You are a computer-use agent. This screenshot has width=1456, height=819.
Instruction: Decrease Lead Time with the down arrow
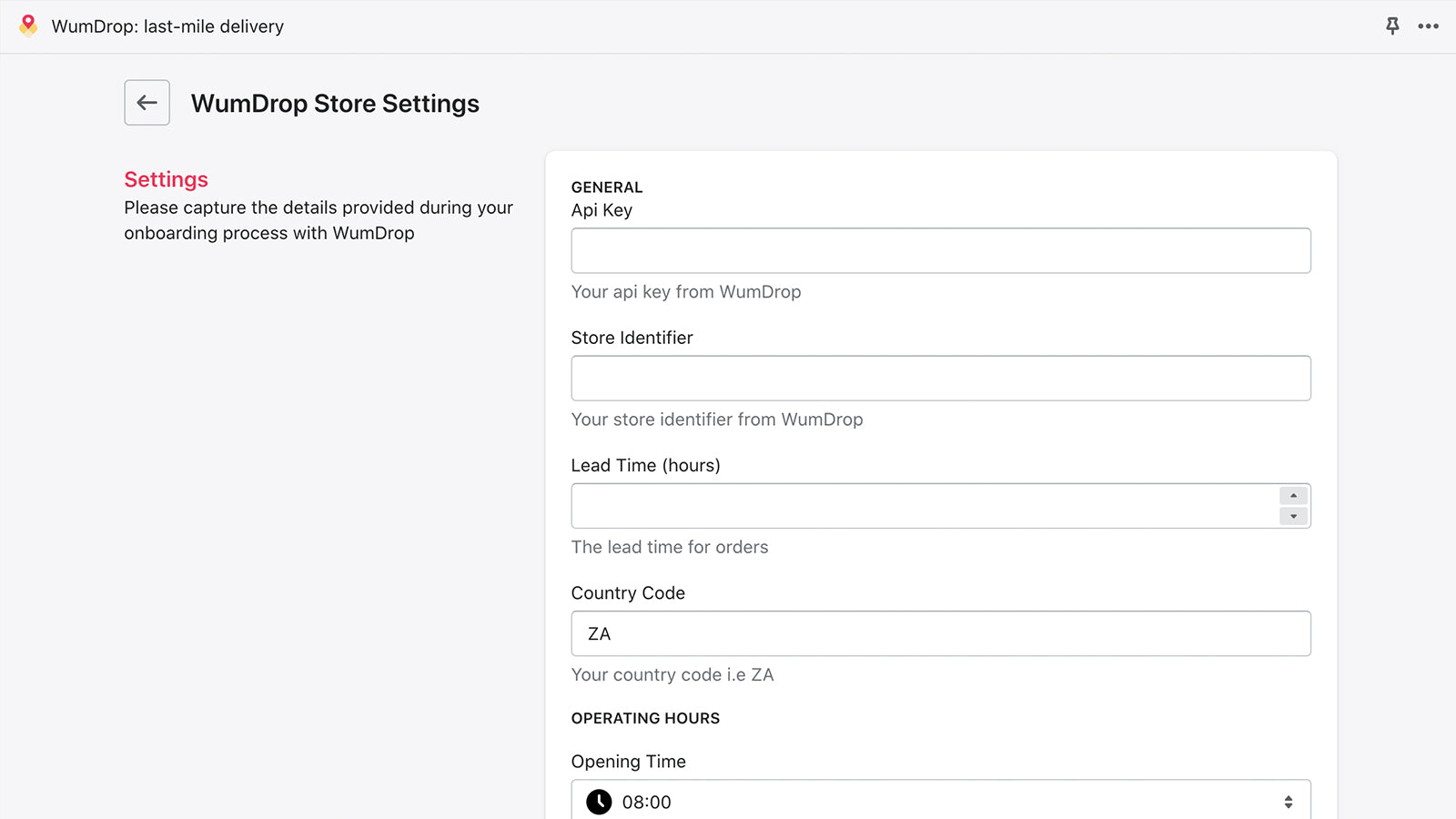1293,517
